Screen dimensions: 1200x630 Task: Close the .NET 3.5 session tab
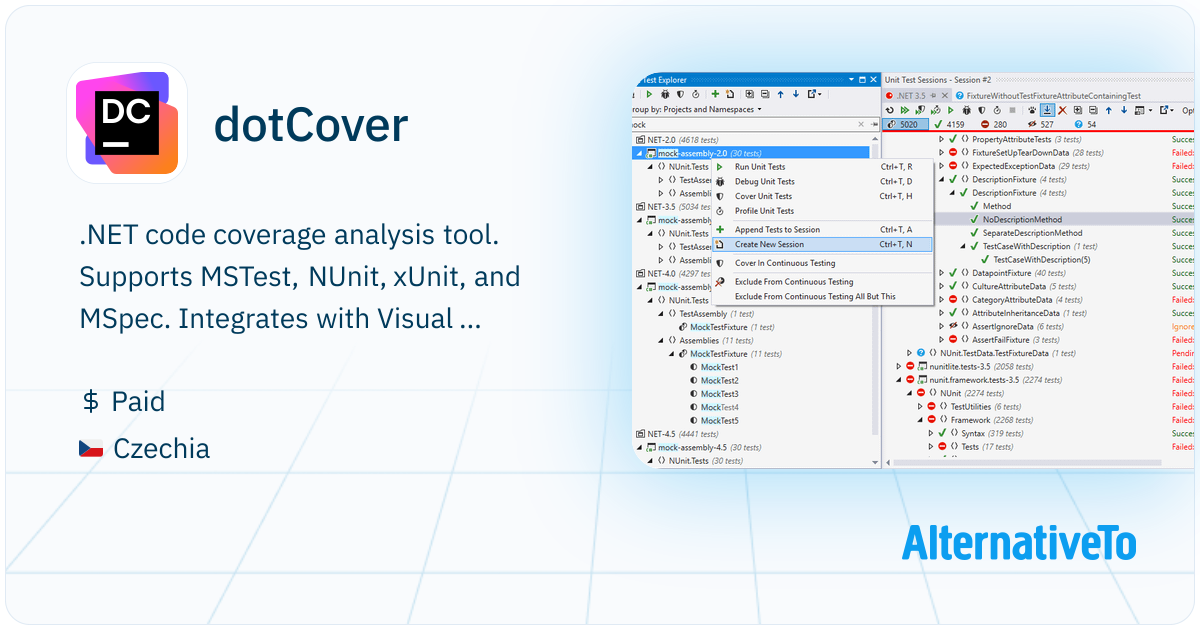(x=945, y=96)
